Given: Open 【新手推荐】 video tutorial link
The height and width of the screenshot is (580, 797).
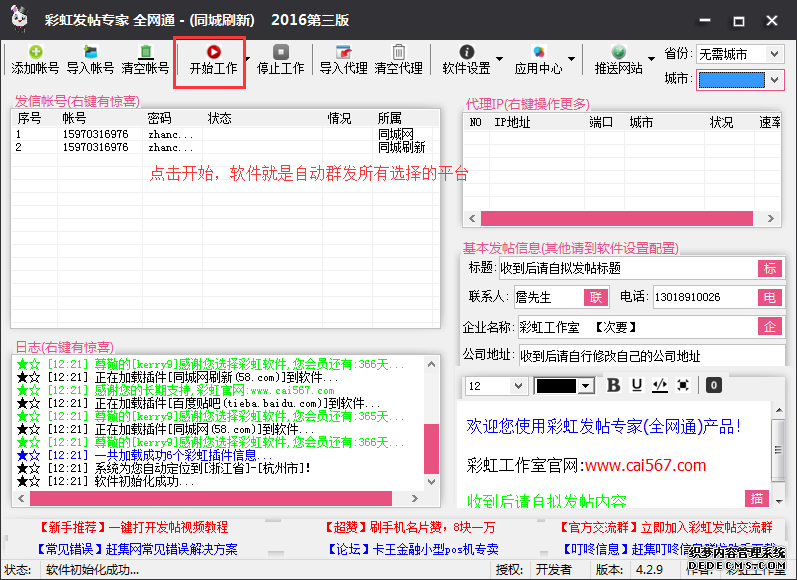Looking at the screenshot, I should tap(134, 527).
